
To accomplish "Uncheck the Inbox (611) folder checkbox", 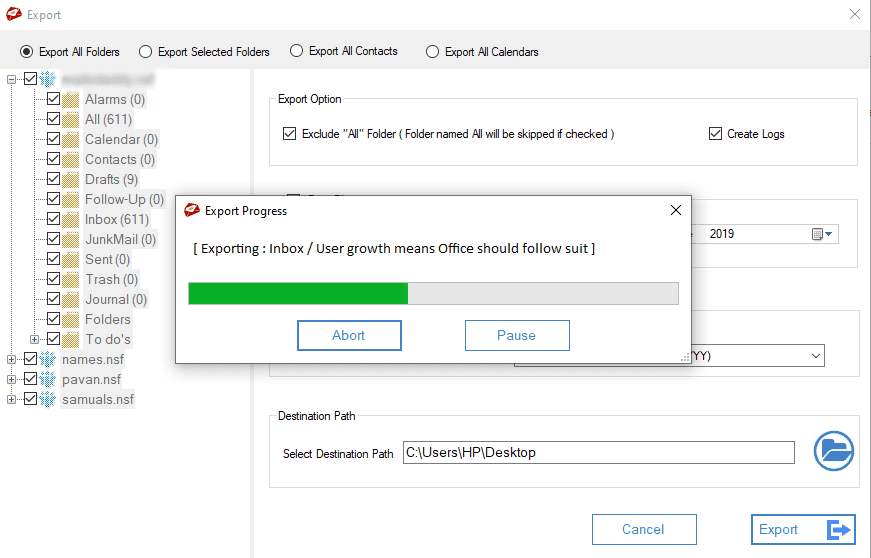I will coord(53,219).
